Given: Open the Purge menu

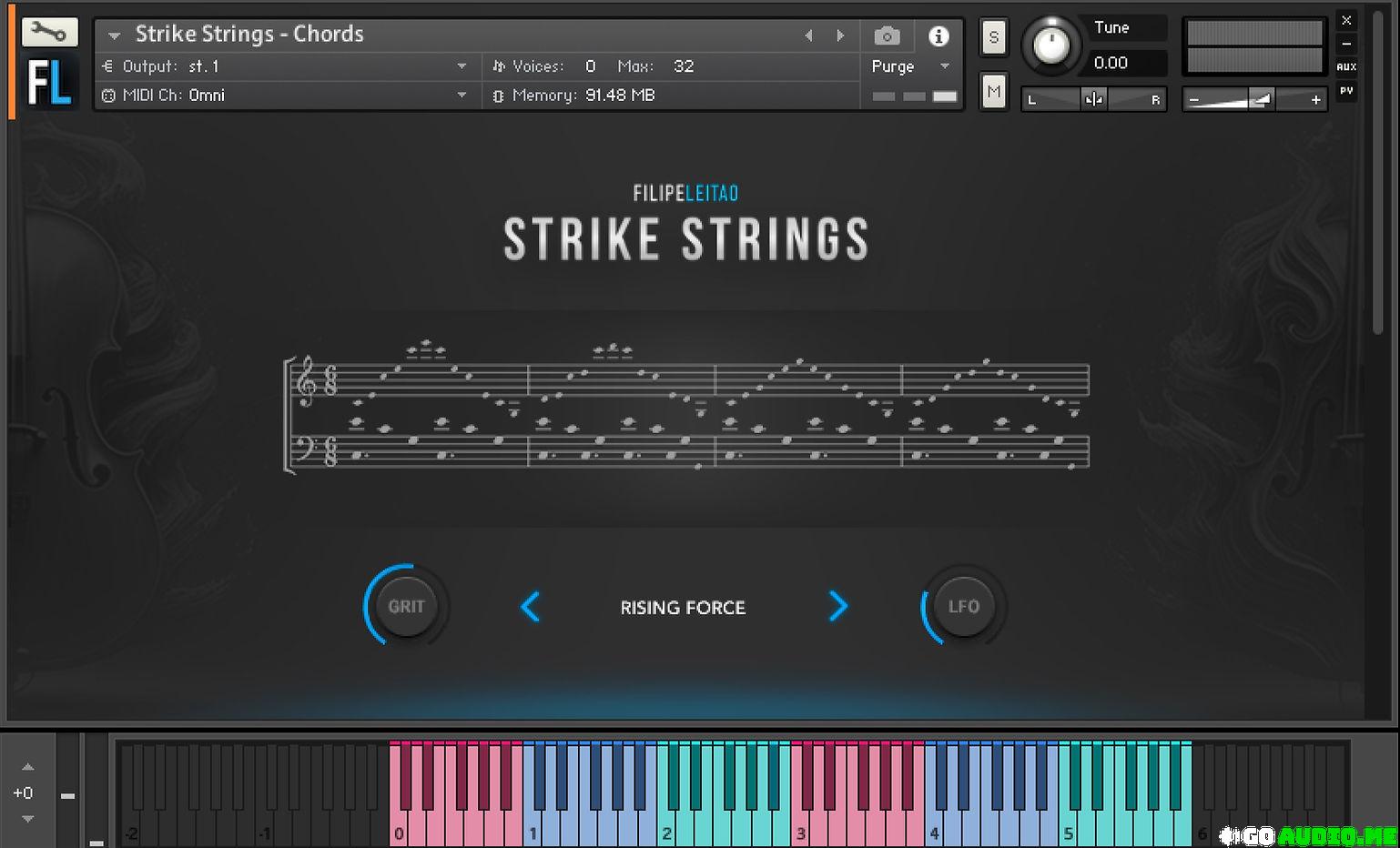Looking at the screenshot, I should coord(910,66).
